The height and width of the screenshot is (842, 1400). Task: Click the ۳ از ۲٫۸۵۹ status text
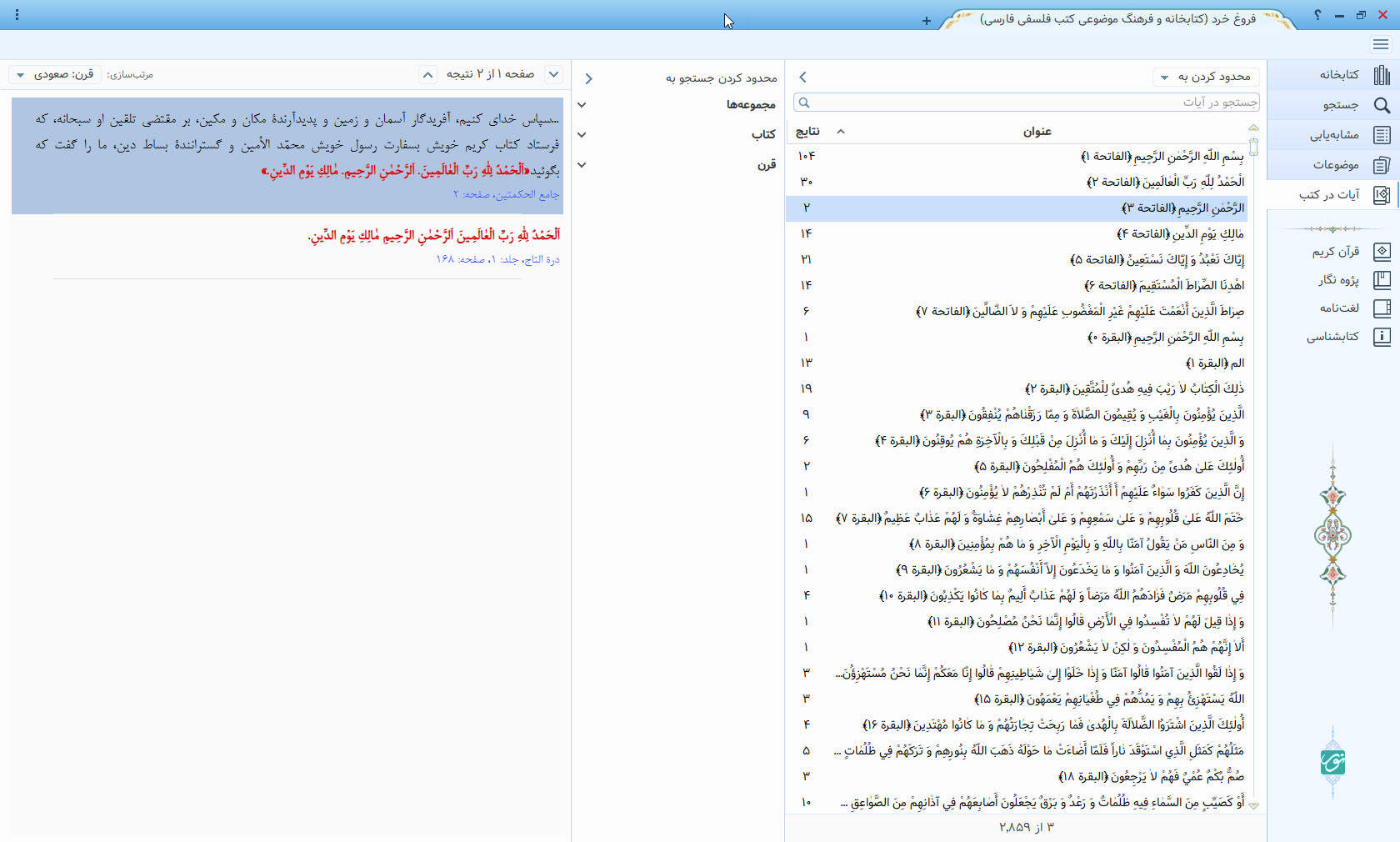[x=1026, y=827]
